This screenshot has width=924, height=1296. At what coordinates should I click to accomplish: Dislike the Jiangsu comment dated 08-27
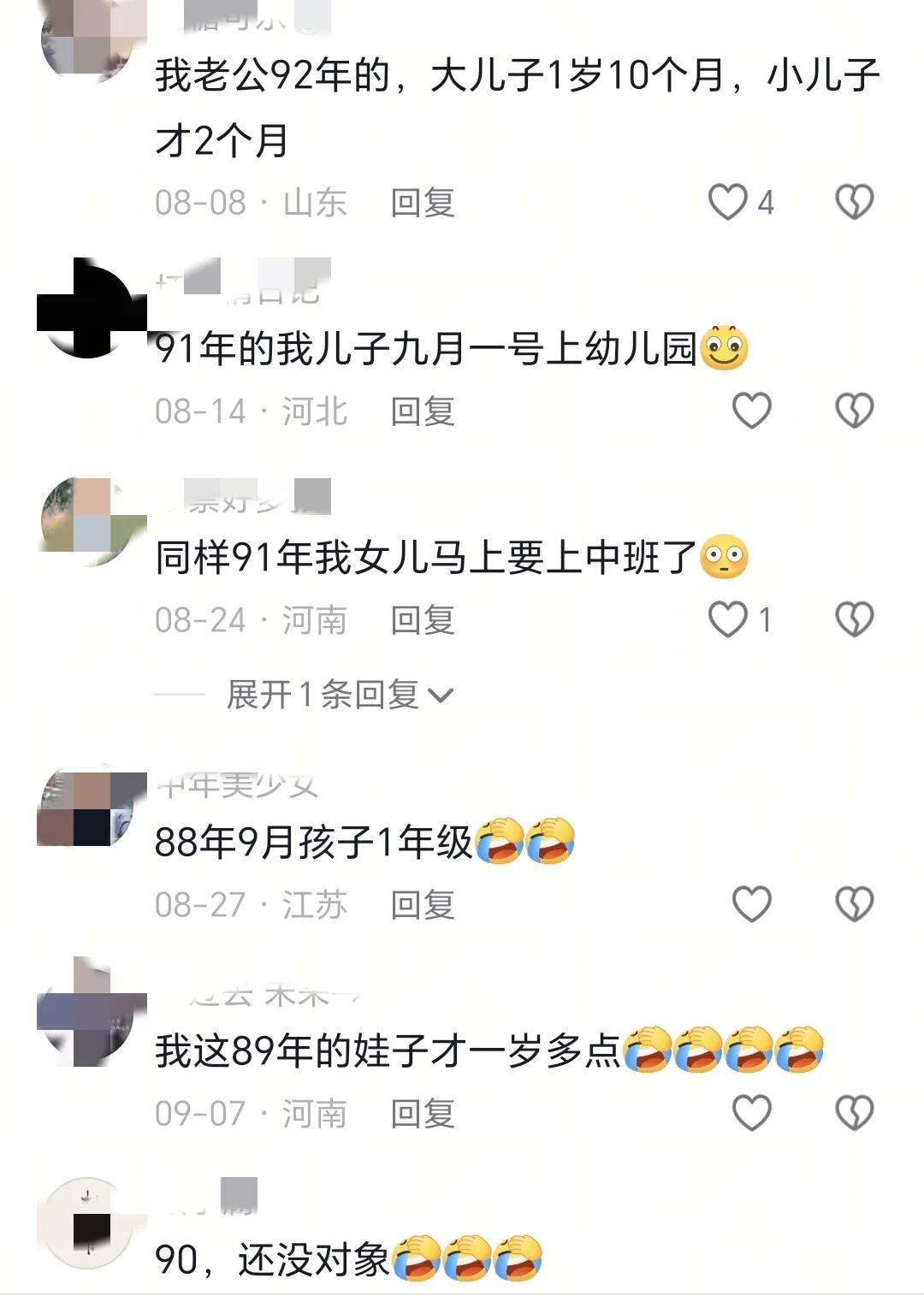tap(854, 904)
